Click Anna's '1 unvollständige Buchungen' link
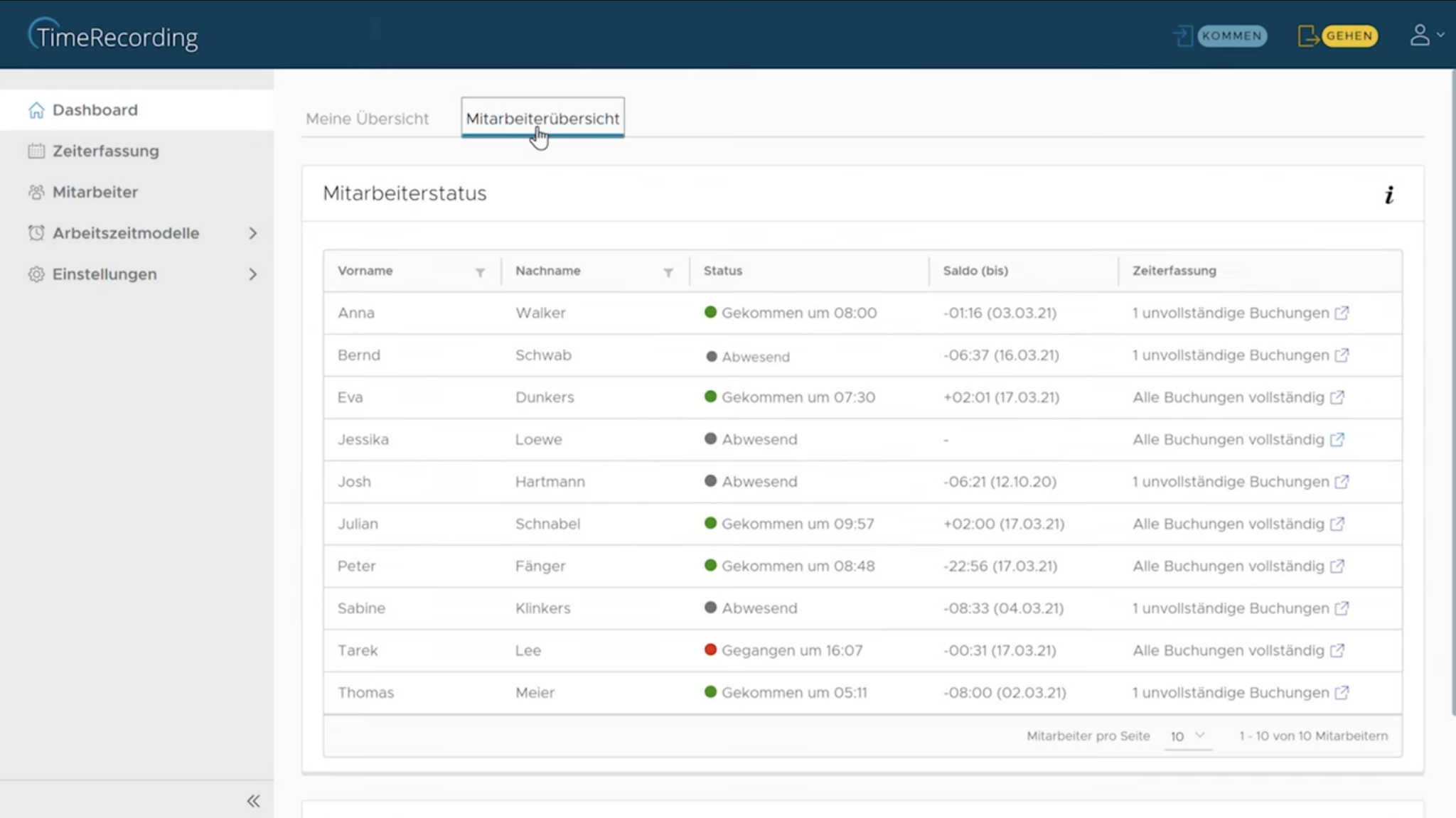Screen dimensions: 1456x818 1231,313
